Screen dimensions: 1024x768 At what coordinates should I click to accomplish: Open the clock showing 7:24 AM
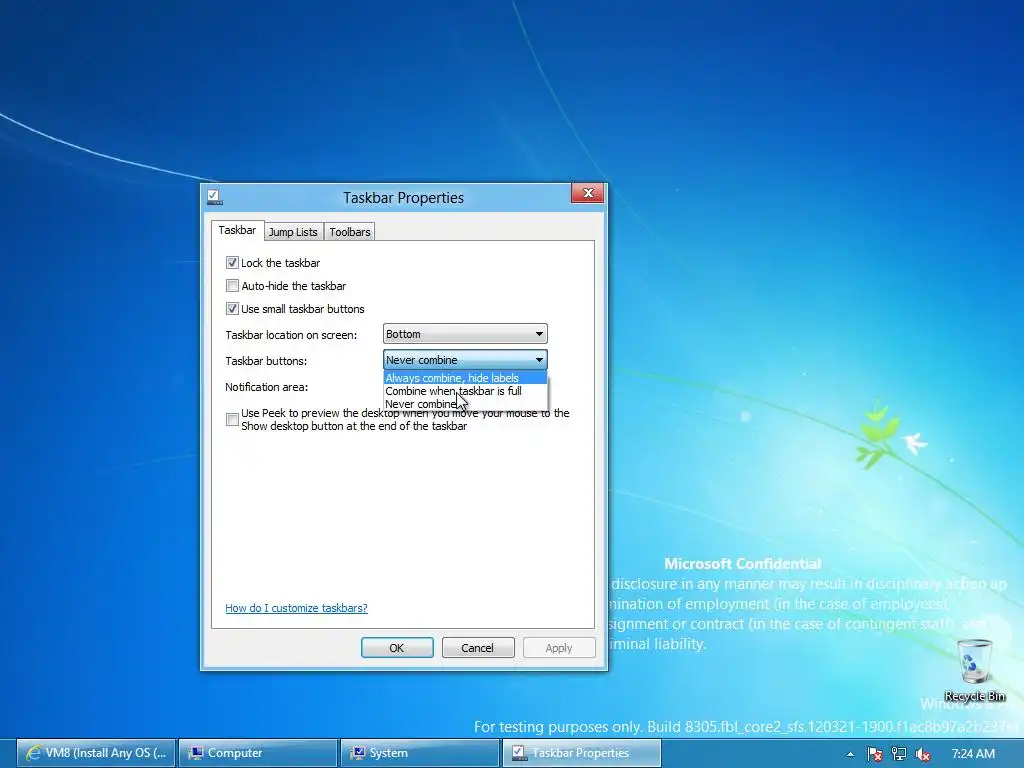pyautogui.click(x=973, y=754)
